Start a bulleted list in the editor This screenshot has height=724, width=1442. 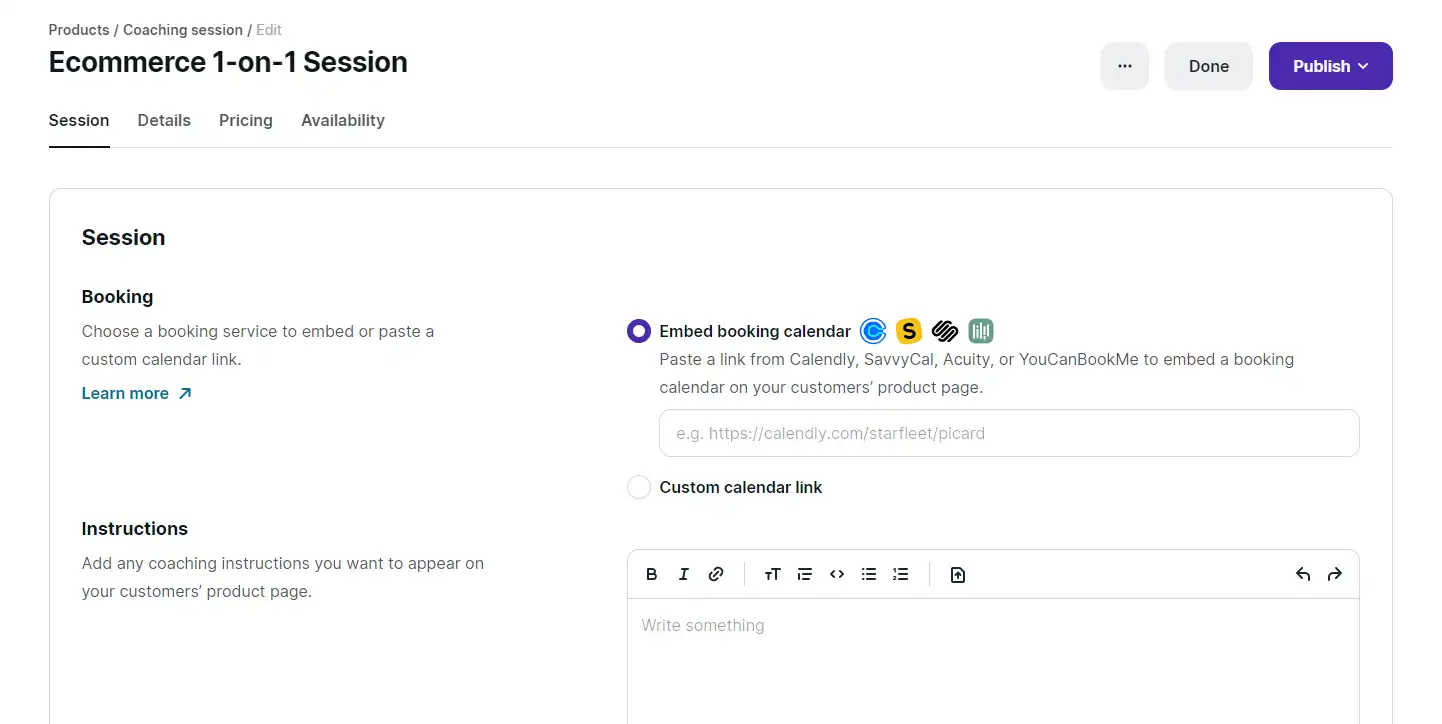point(869,574)
